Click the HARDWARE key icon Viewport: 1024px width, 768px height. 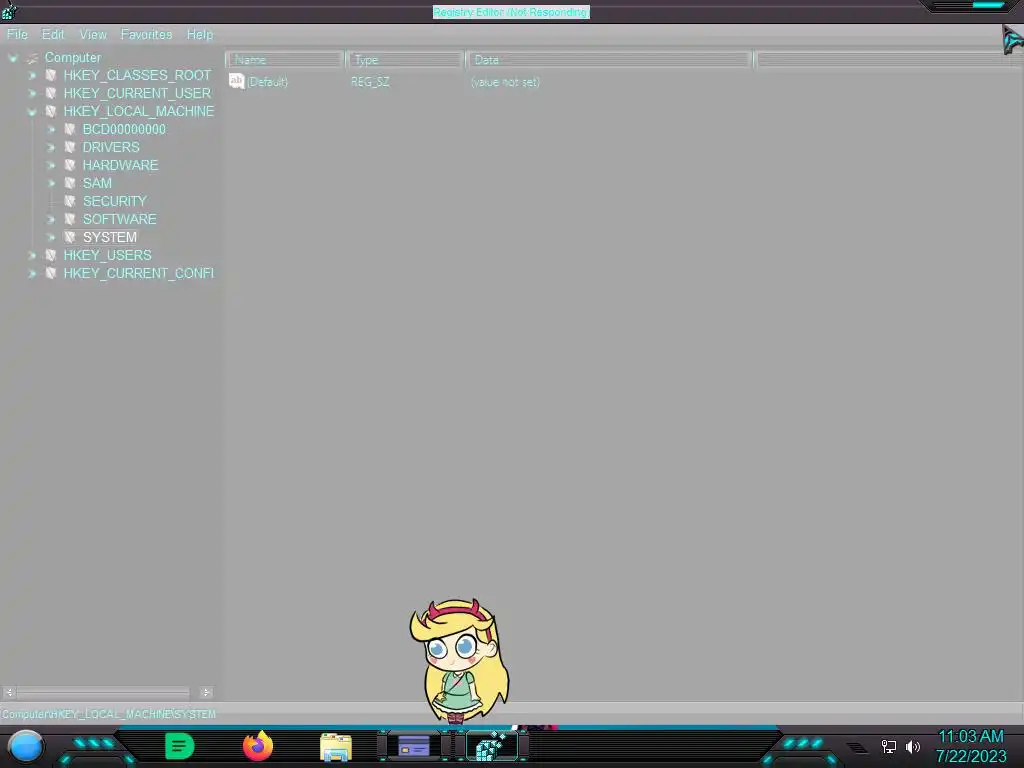[69, 165]
